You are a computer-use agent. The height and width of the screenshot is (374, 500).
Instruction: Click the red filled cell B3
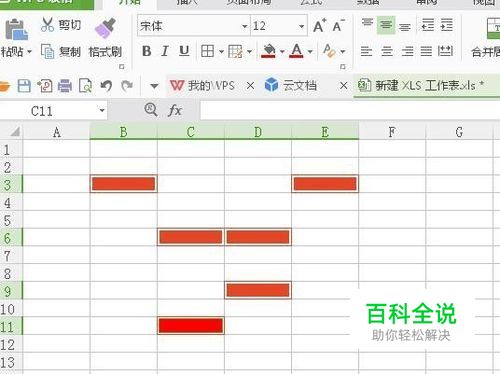[x=123, y=184]
